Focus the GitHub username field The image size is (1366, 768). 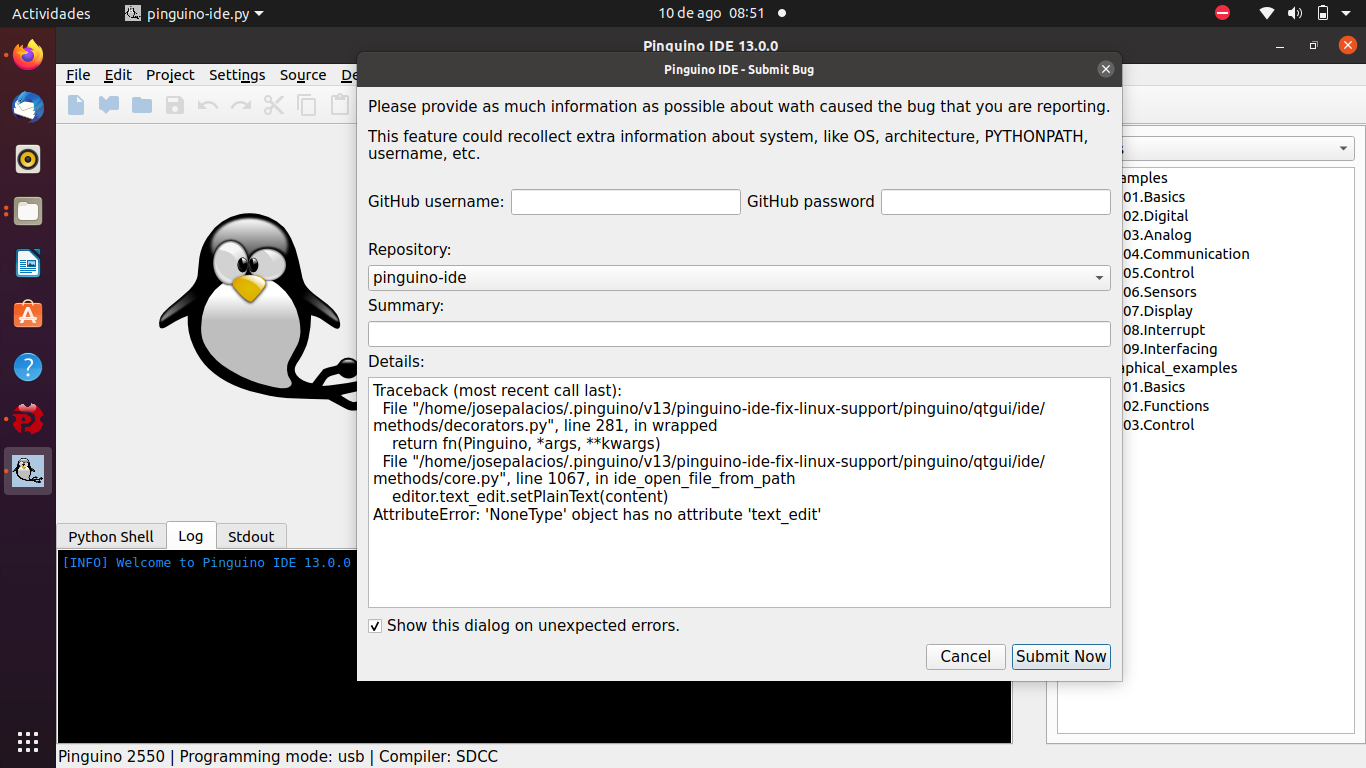pos(626,202)
